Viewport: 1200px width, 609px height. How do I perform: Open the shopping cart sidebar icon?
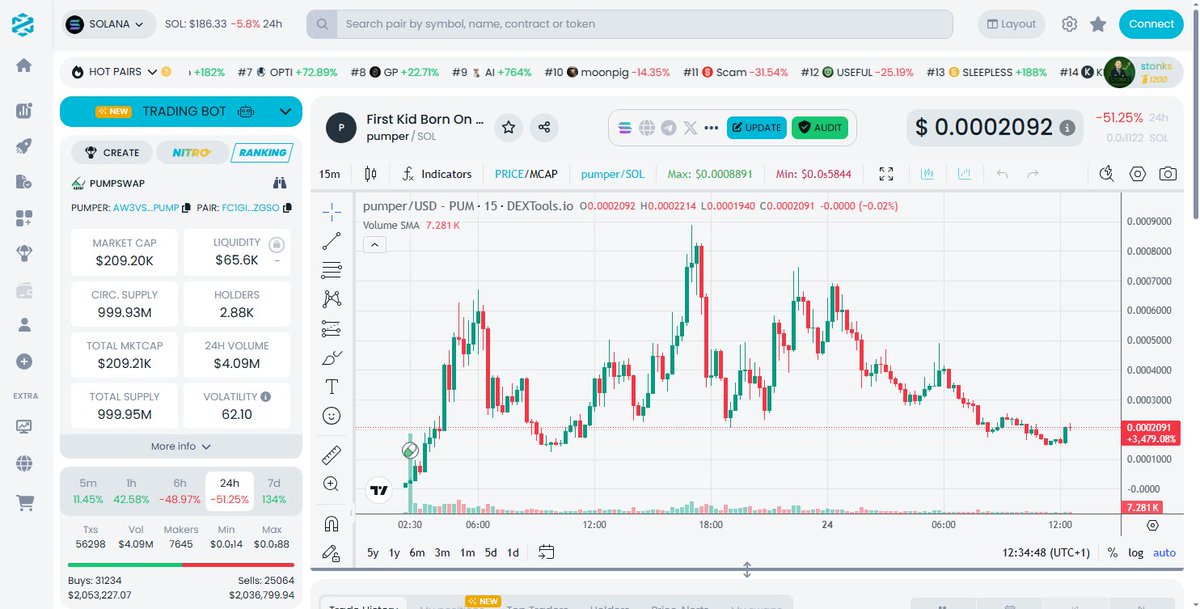pyautogui.click(x=24, y=502)
